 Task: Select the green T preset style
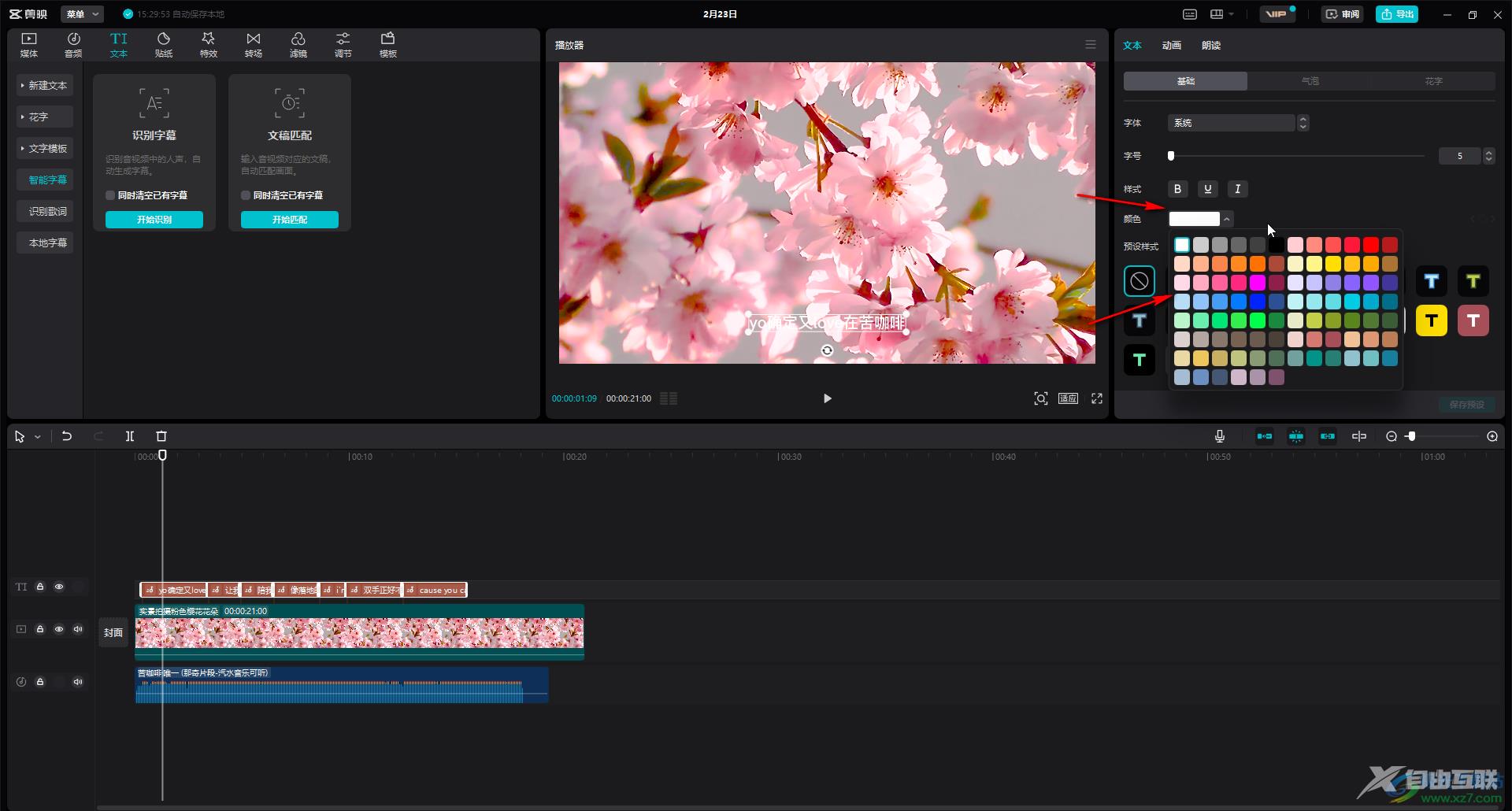(1140, 360)
